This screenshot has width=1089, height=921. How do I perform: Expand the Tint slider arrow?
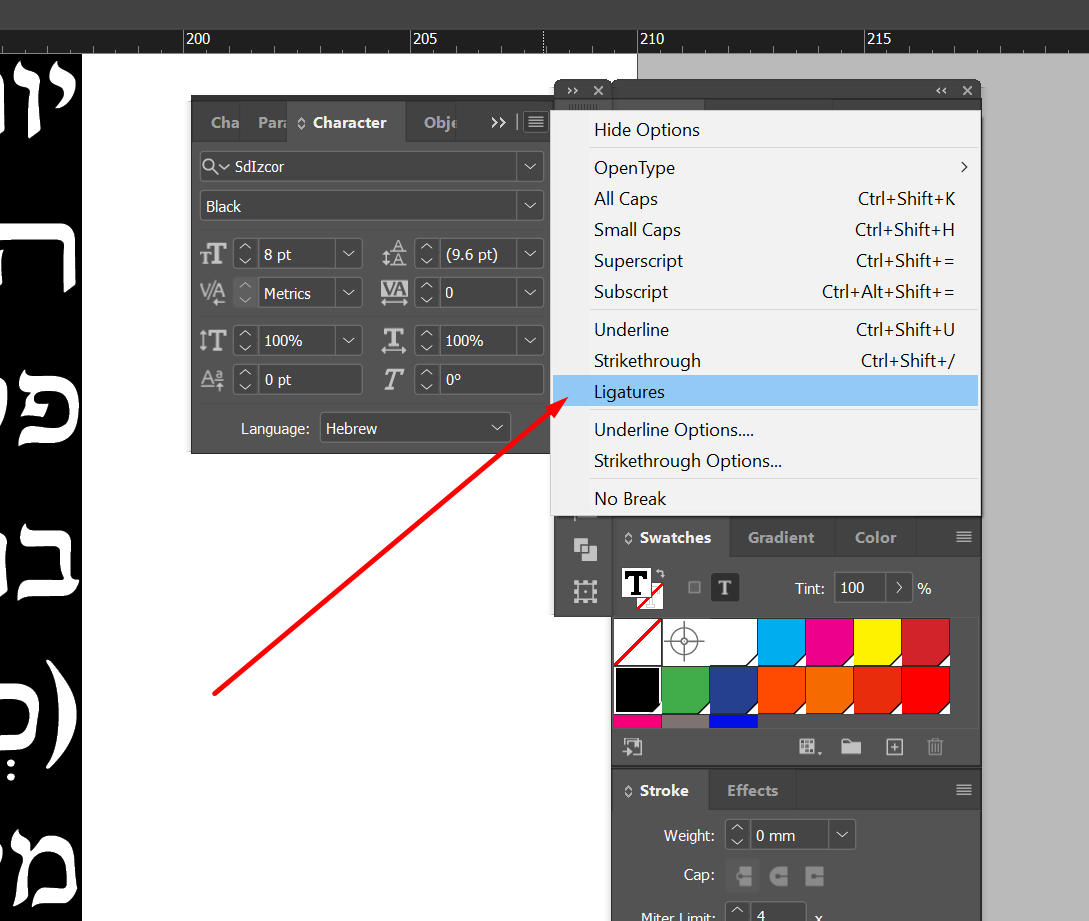(x=899, y=588)
